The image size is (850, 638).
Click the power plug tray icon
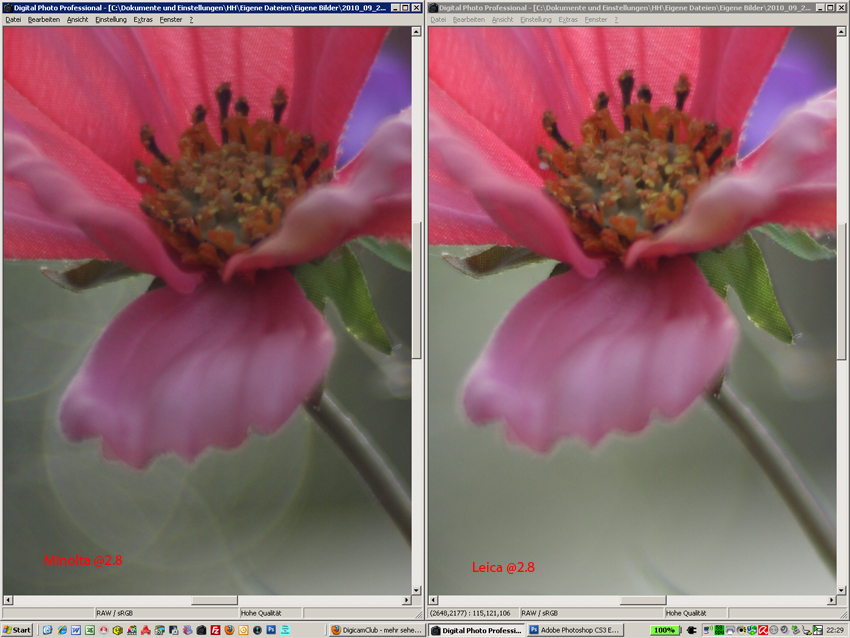click(691, 630)
